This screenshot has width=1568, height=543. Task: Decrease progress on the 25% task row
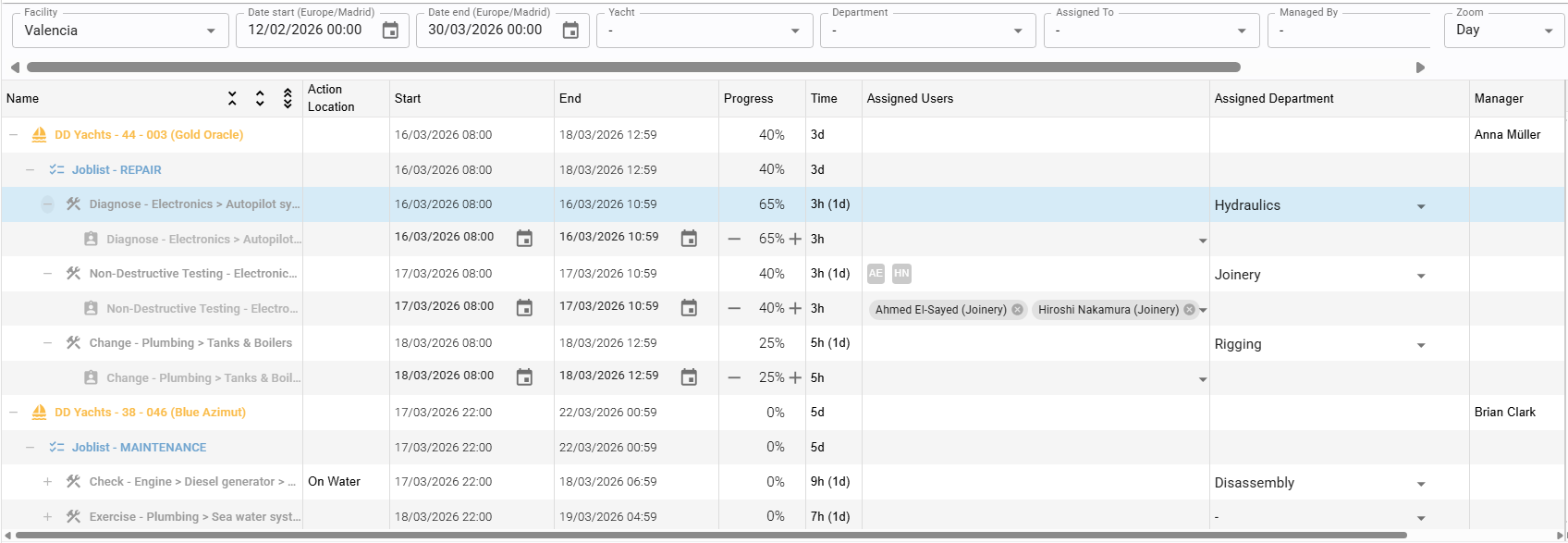point(734,377)
